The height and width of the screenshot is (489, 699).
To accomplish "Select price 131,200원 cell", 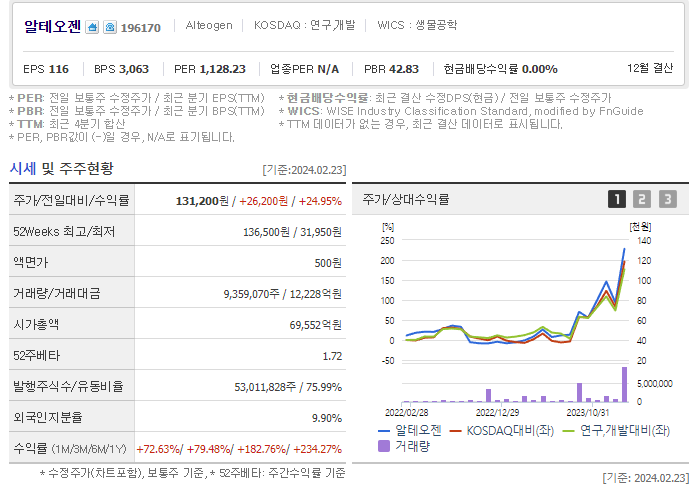I will click(202, 201).
